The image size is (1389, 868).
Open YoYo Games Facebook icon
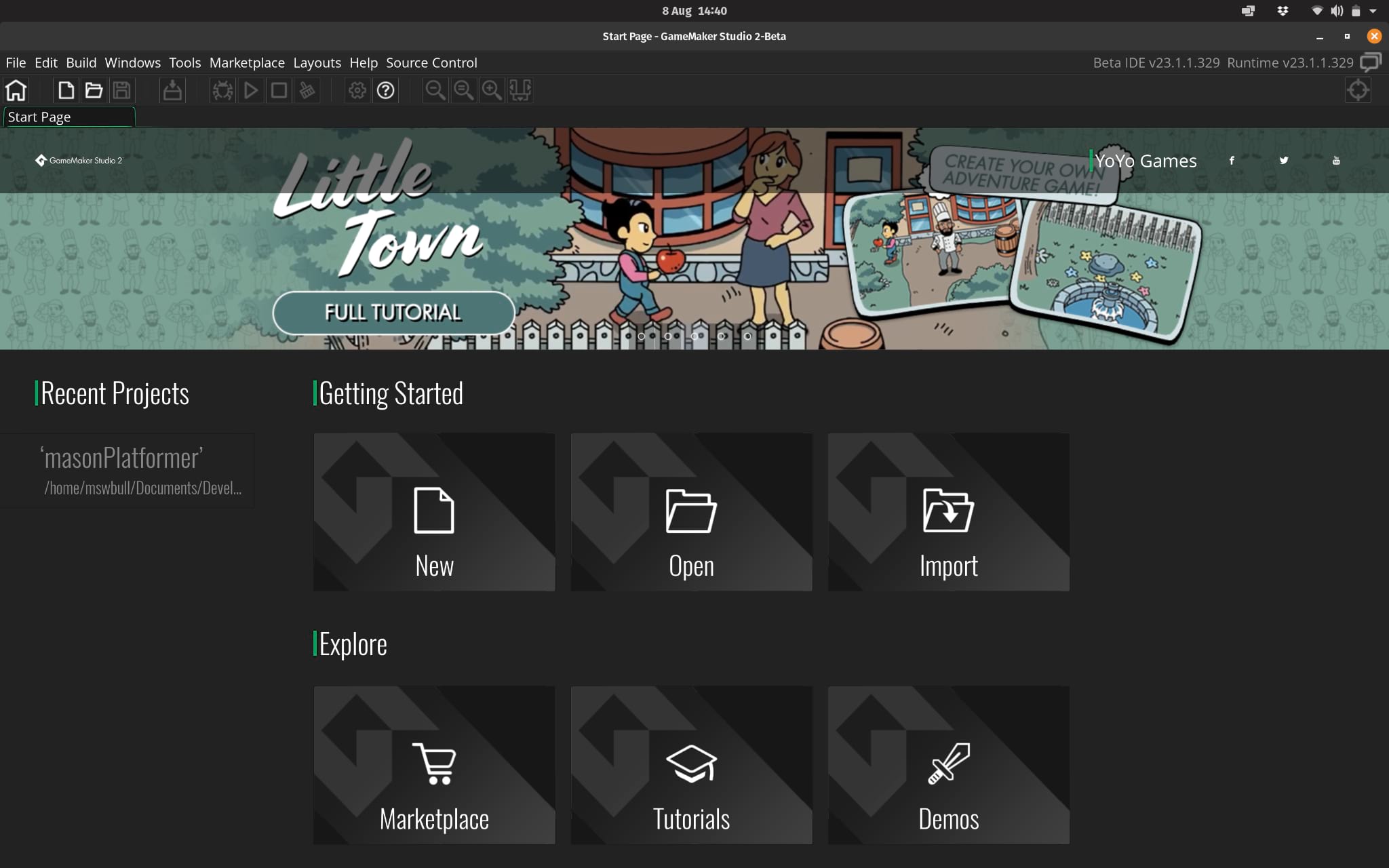[x=1232, y=161]
